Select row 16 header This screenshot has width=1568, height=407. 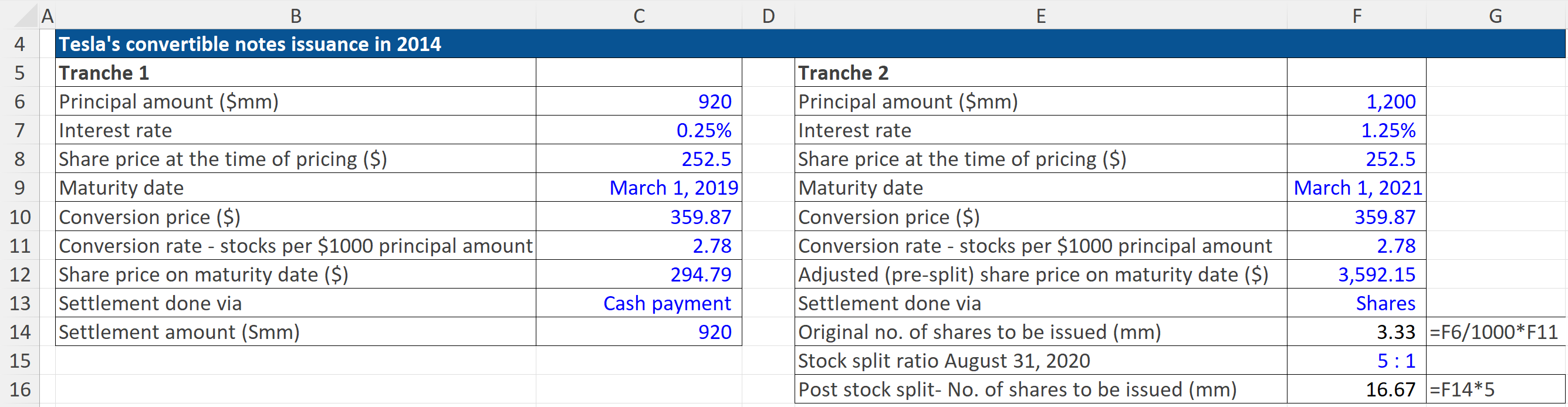tap(19, 389)
